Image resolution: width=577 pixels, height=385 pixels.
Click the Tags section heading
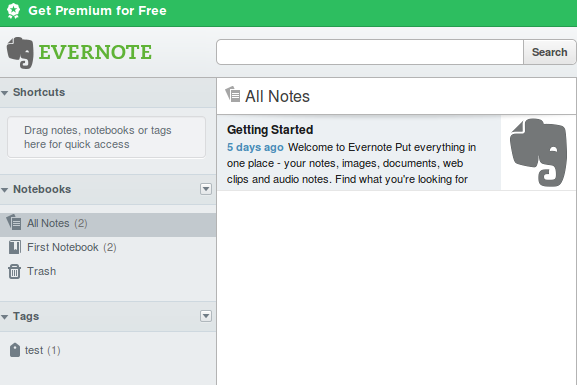coord(26,316)
